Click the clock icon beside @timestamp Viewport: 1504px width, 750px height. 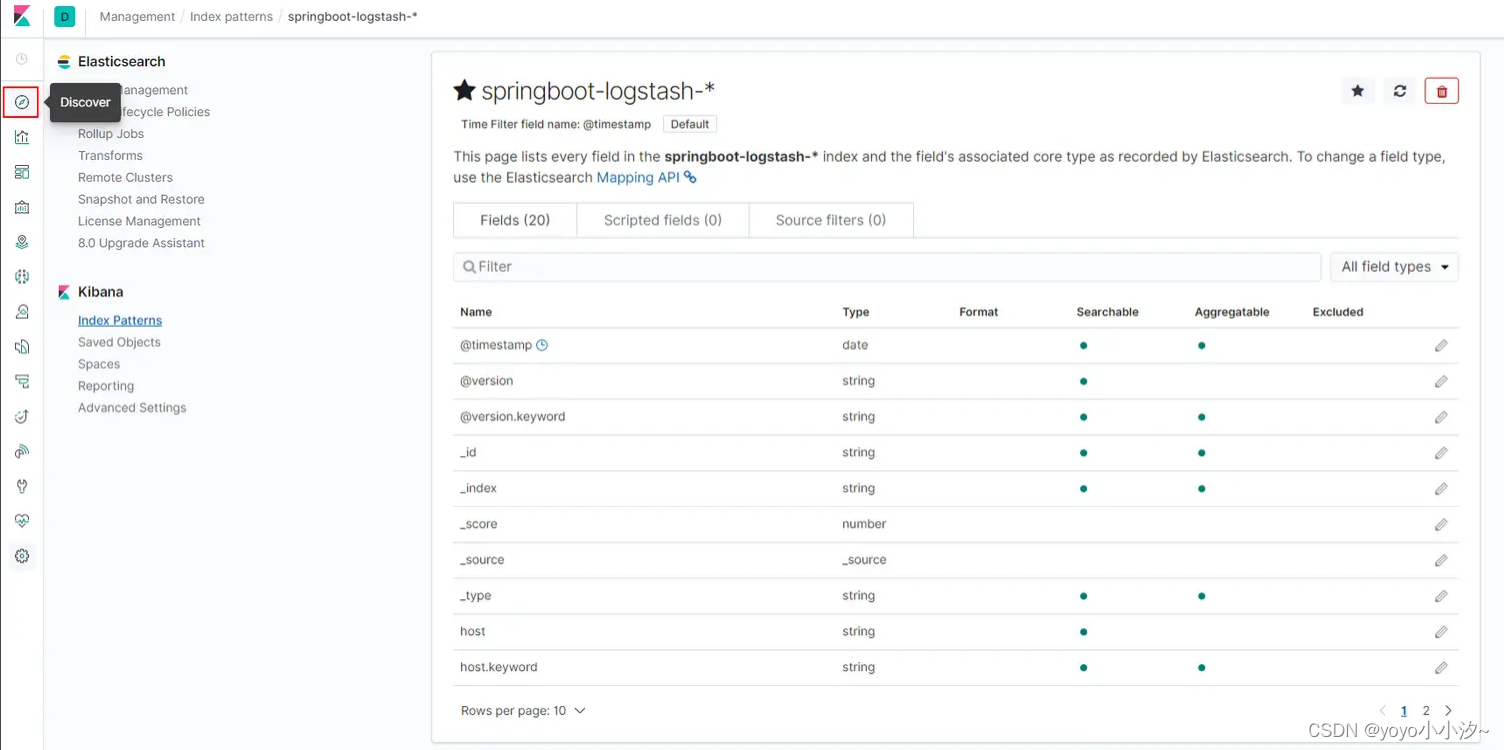pos(542,345)
